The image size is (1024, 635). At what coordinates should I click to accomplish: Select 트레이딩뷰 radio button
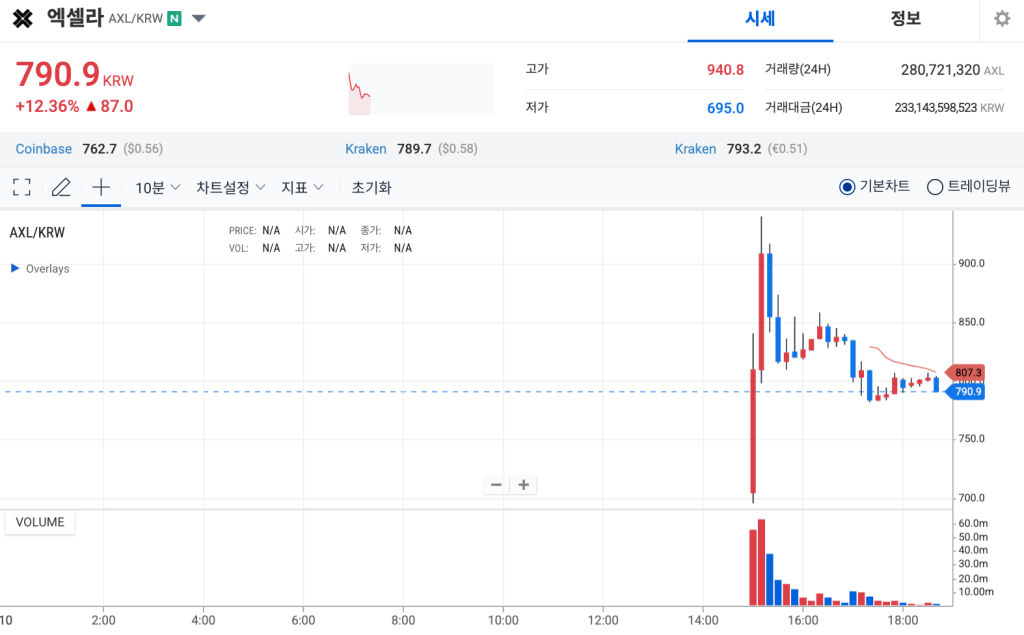pyautogui.click(x=935, y=187)
